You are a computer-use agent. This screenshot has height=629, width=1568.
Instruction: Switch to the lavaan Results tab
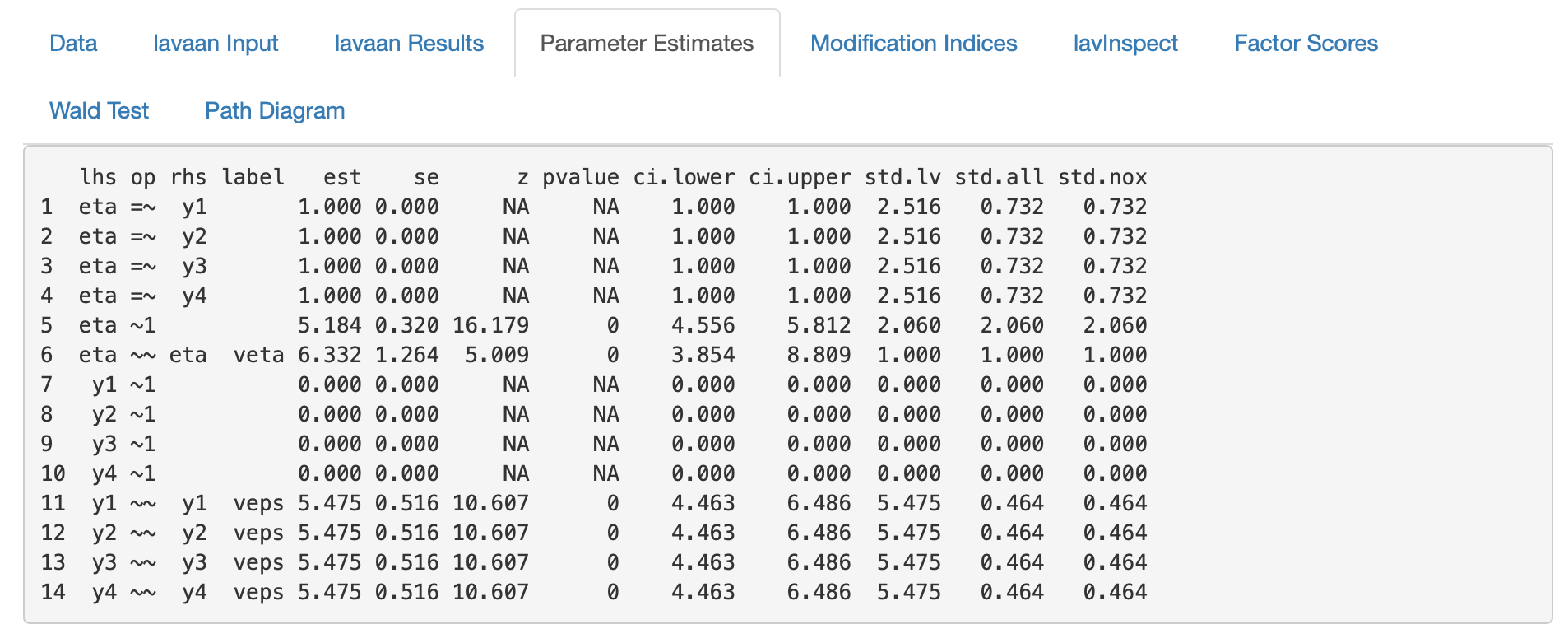(408, 43)
